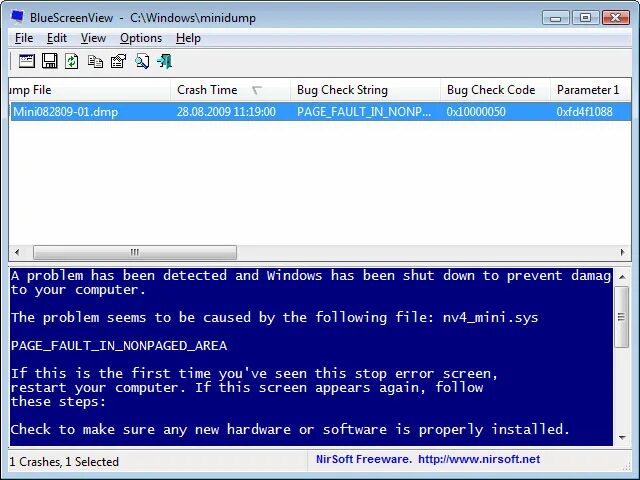Open the Edit menu

(57, 38)
